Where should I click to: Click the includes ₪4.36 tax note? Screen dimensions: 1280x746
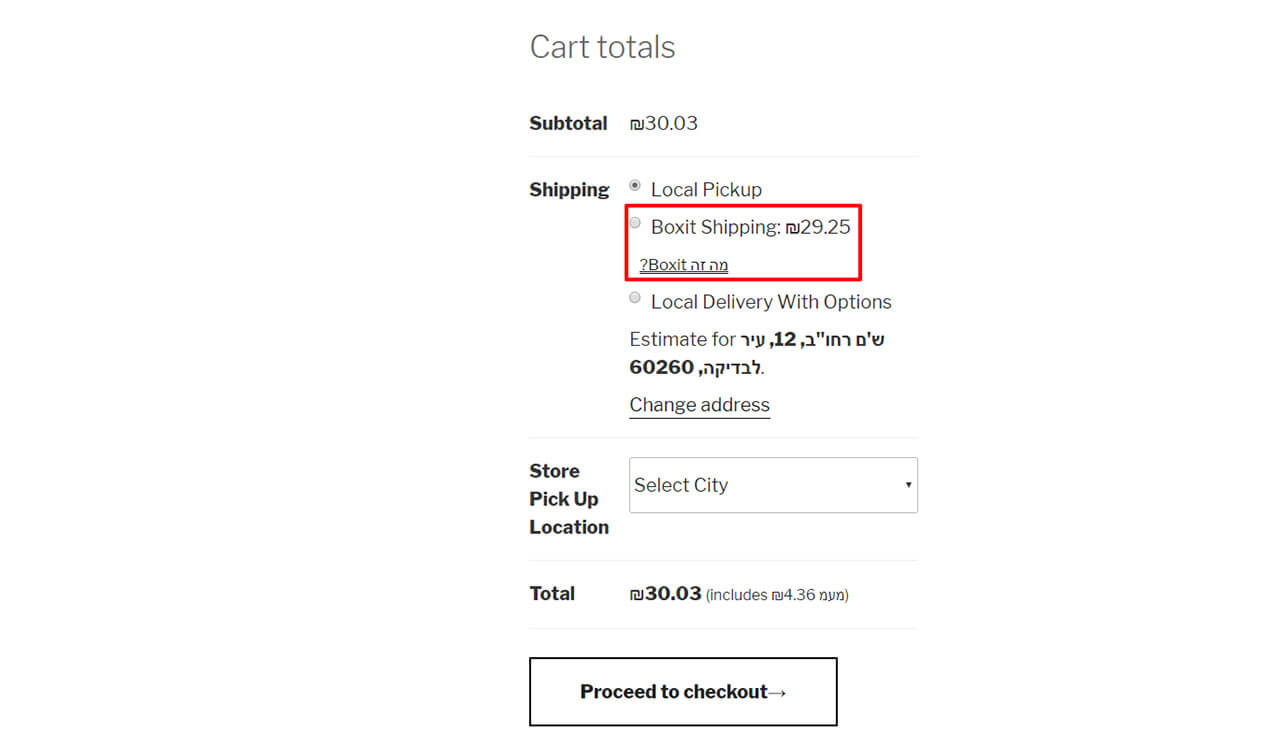[x=777, y=595]
